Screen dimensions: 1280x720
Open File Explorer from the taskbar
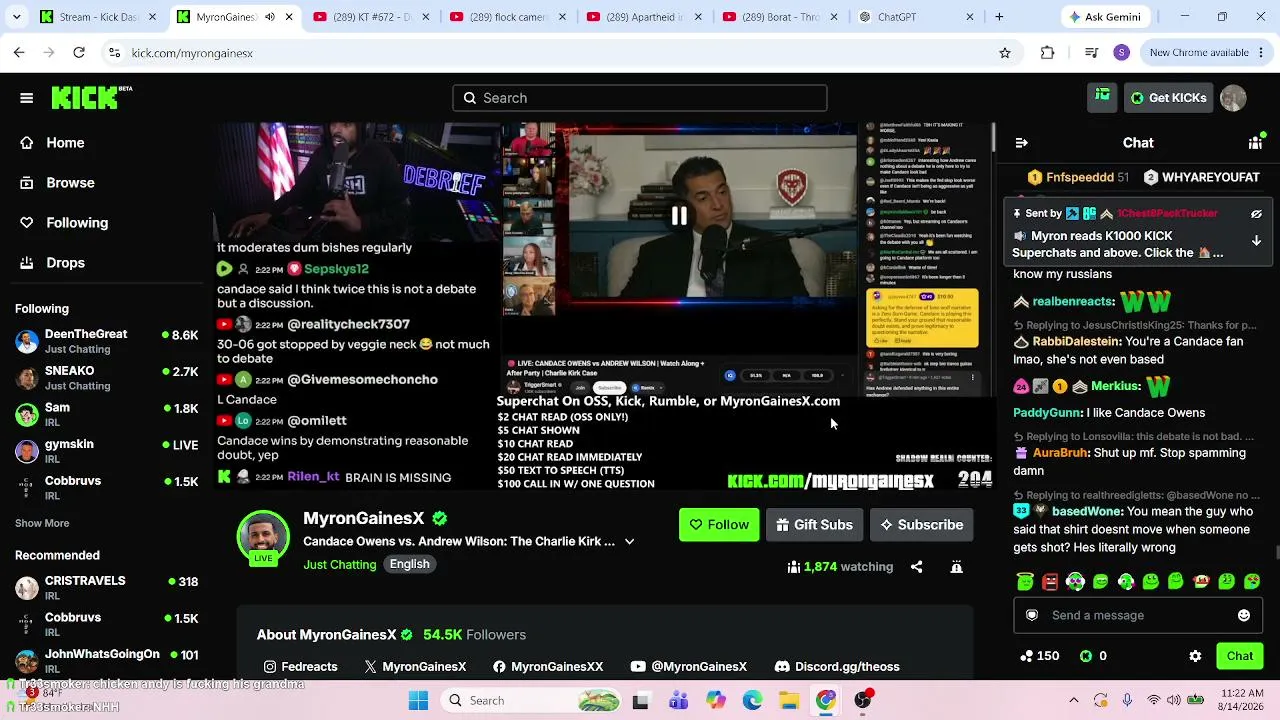[789, 700]
